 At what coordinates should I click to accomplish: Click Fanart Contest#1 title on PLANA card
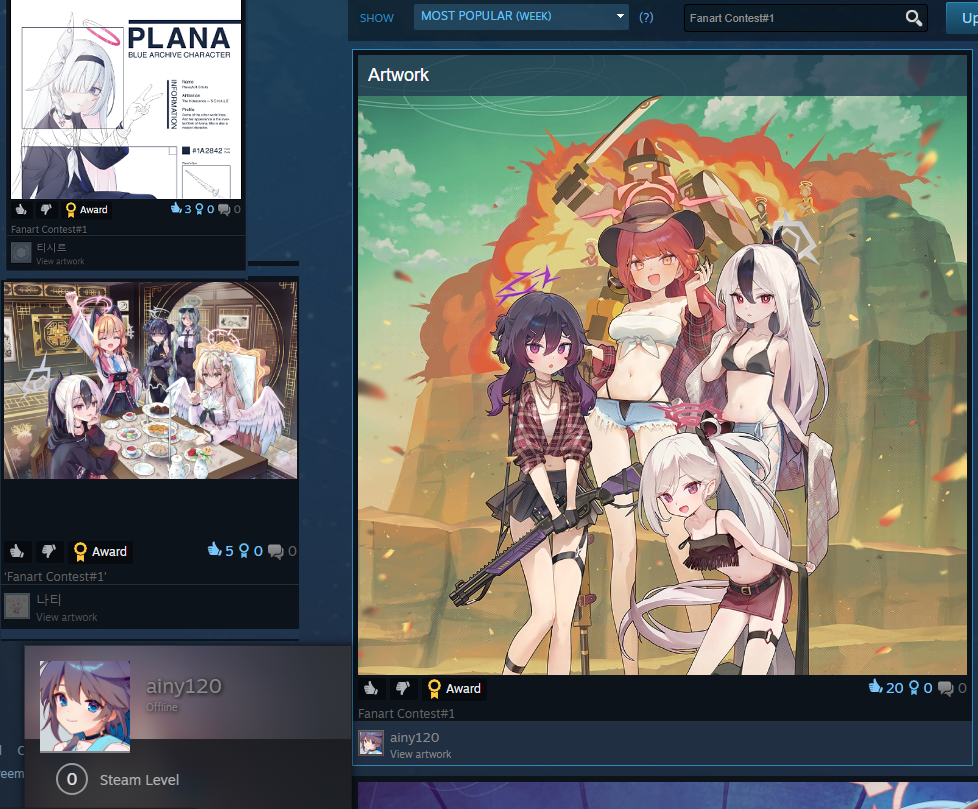click(49, 229)
